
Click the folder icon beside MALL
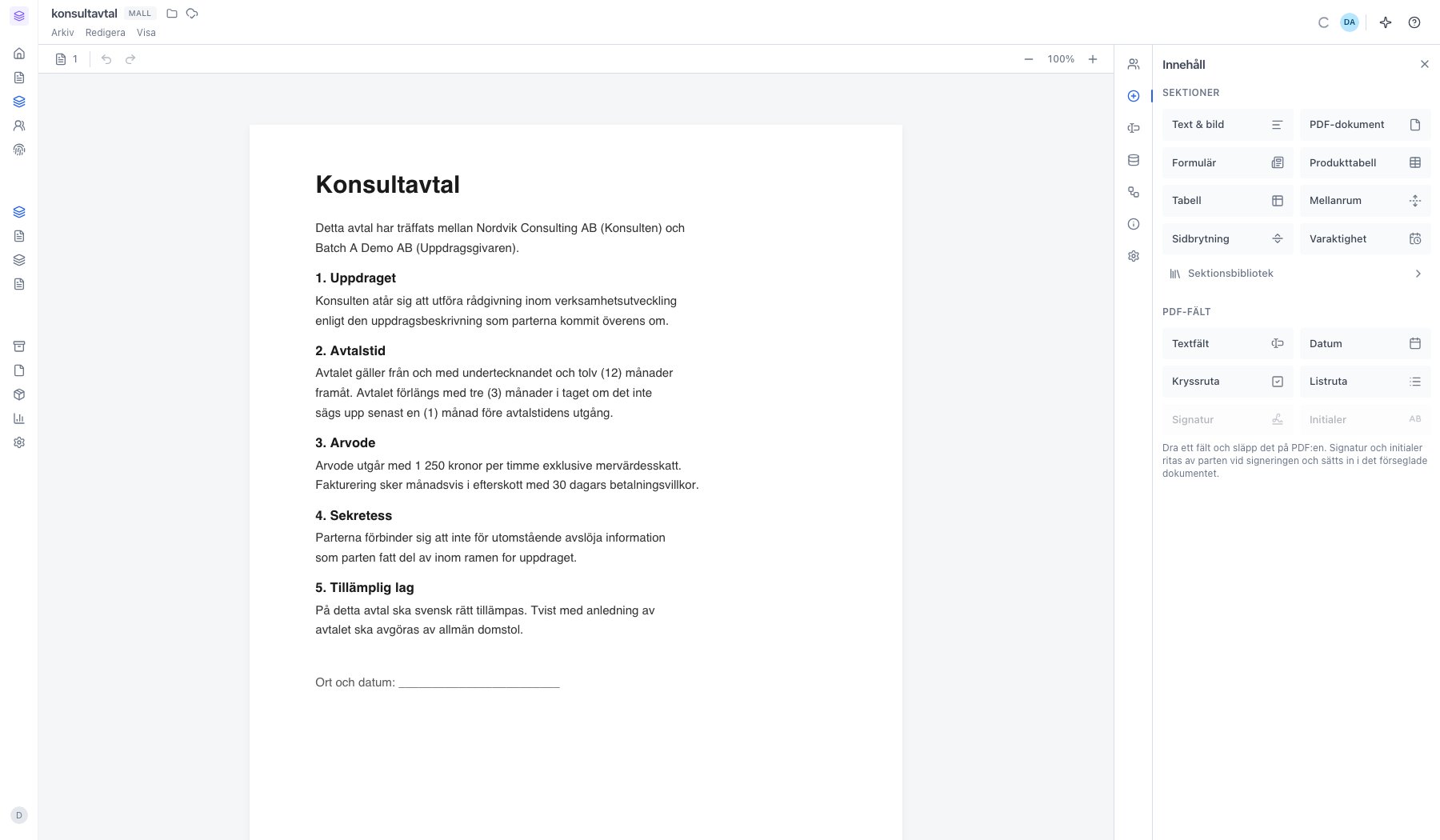coord(172,14)
